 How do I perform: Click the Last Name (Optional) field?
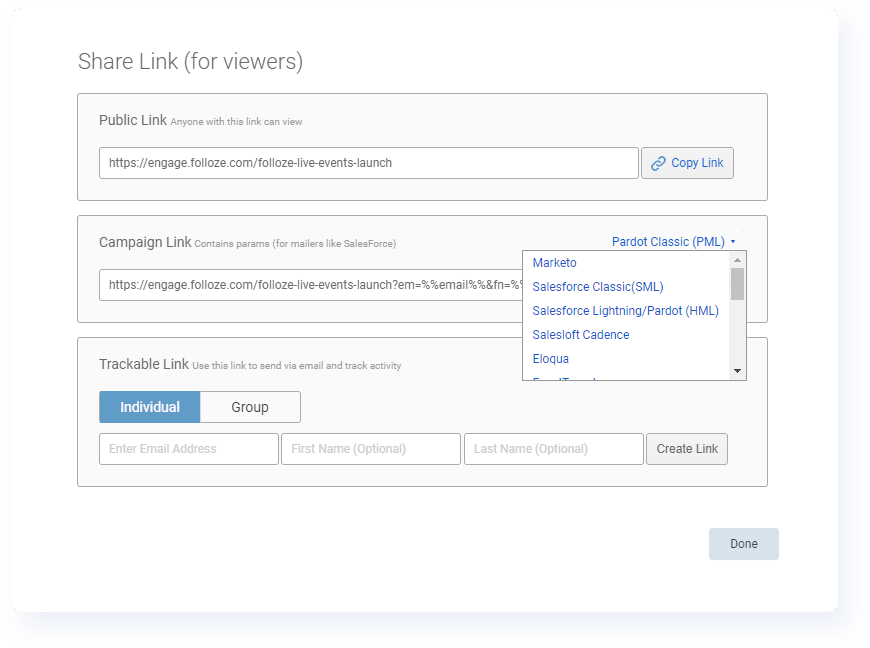(x=553, y=449)
